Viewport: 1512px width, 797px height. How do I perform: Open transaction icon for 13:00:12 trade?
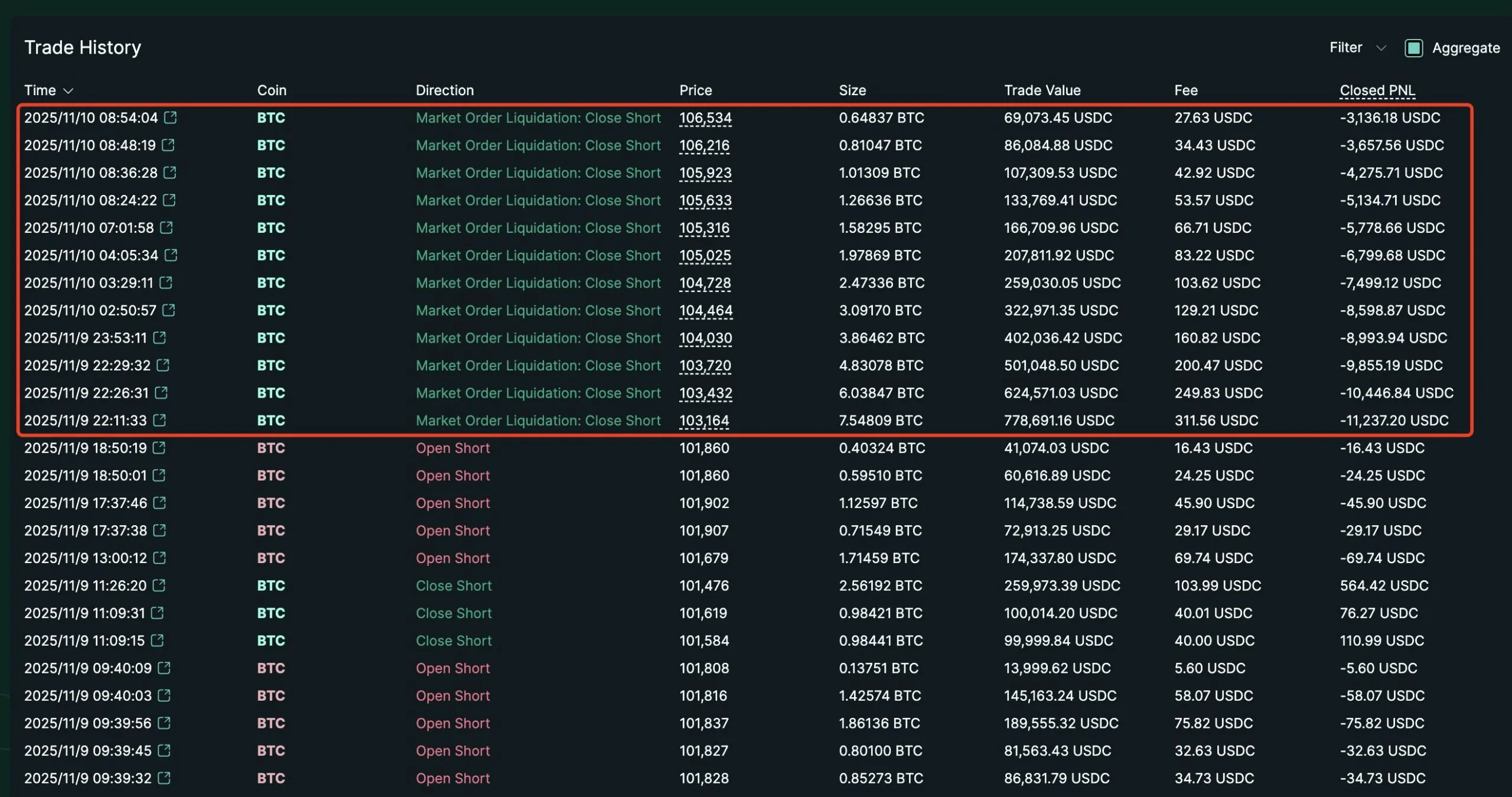tap(159, 557)
